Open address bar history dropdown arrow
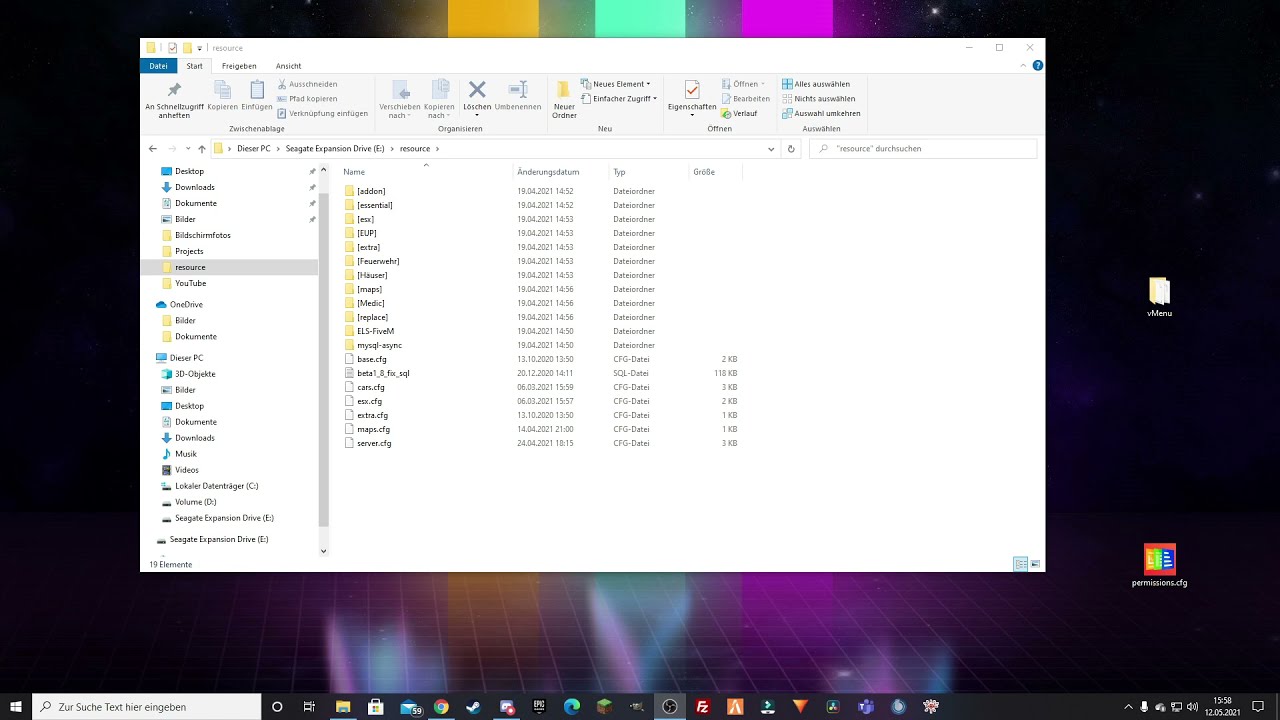This screenshot has height=720, width=1280. (x=771, y=149)
